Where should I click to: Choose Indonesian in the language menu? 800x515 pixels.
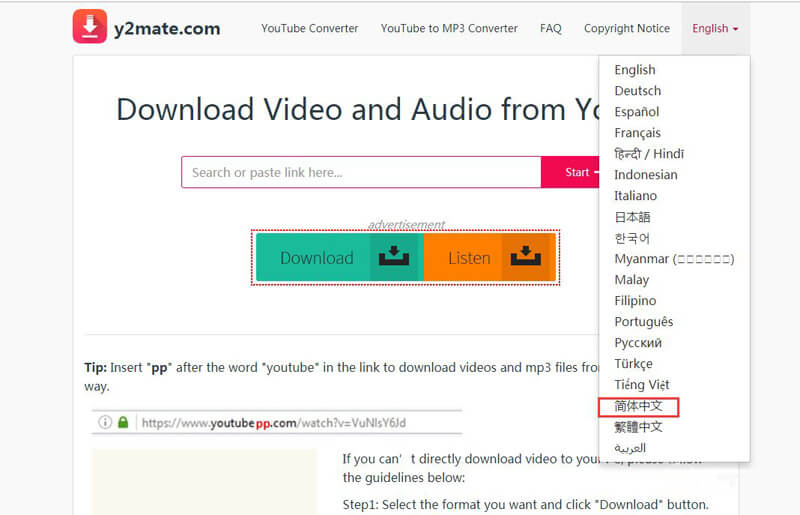point(646,175)
